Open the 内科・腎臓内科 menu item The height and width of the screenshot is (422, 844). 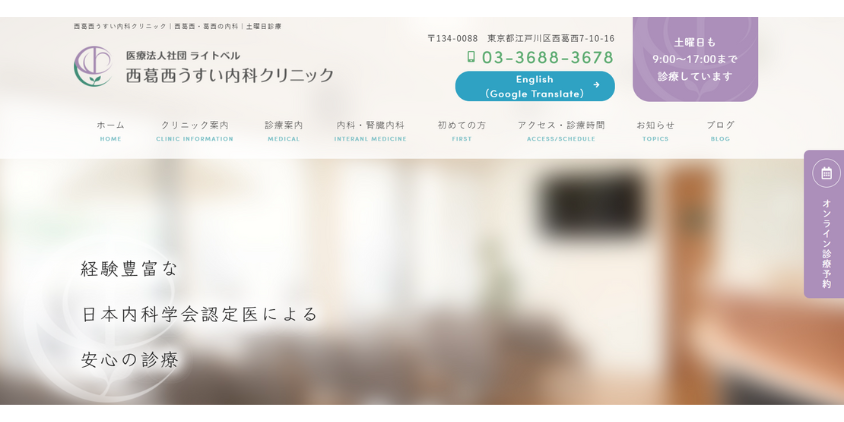point(370,131)
